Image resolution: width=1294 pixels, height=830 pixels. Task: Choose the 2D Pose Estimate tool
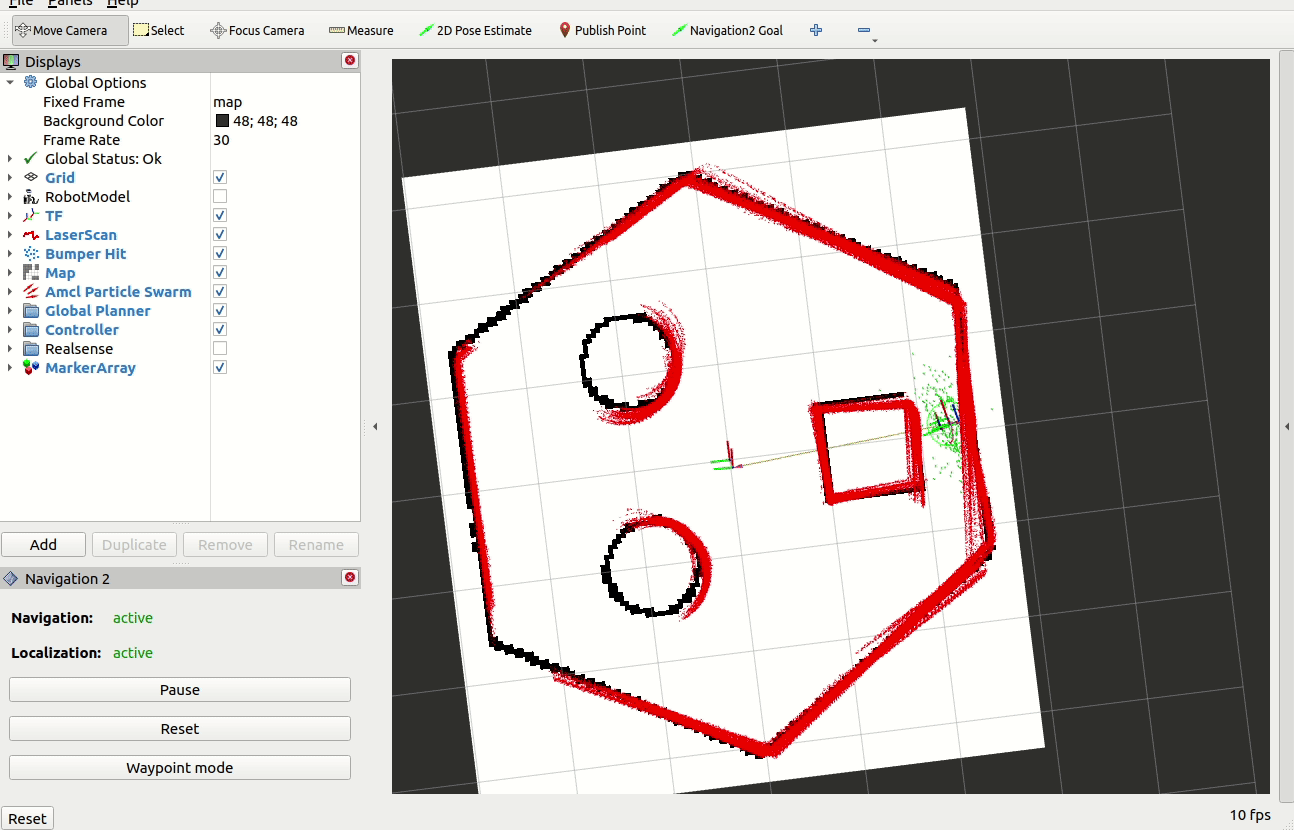click(475, 30)
